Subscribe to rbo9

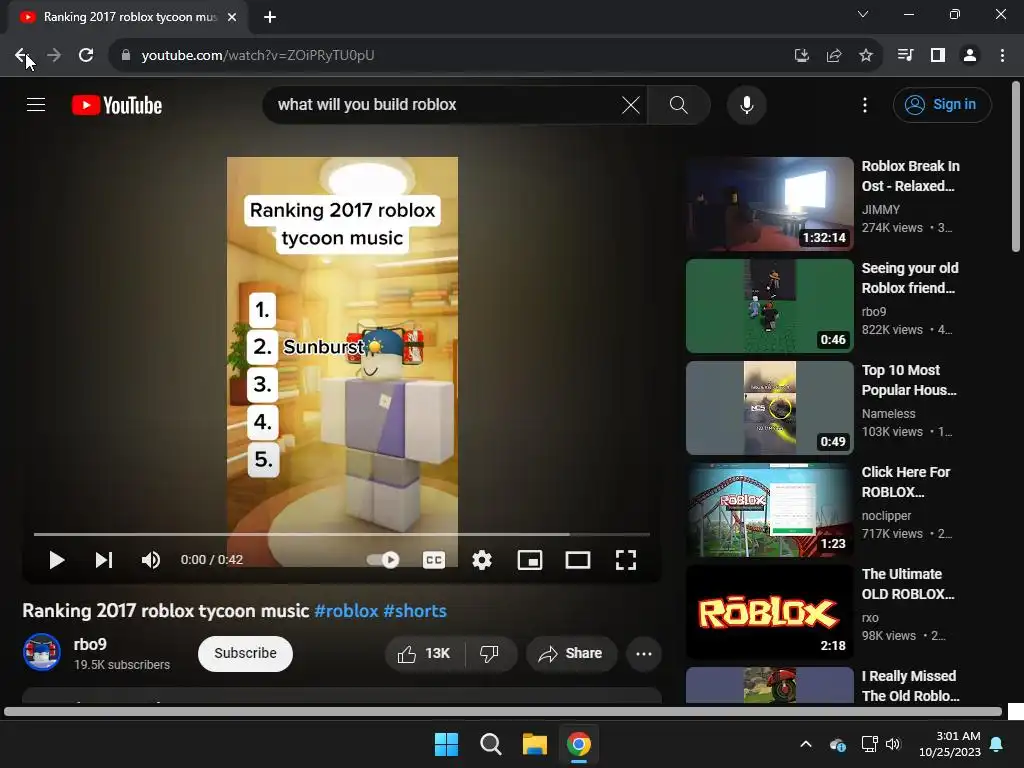(246, 653)
